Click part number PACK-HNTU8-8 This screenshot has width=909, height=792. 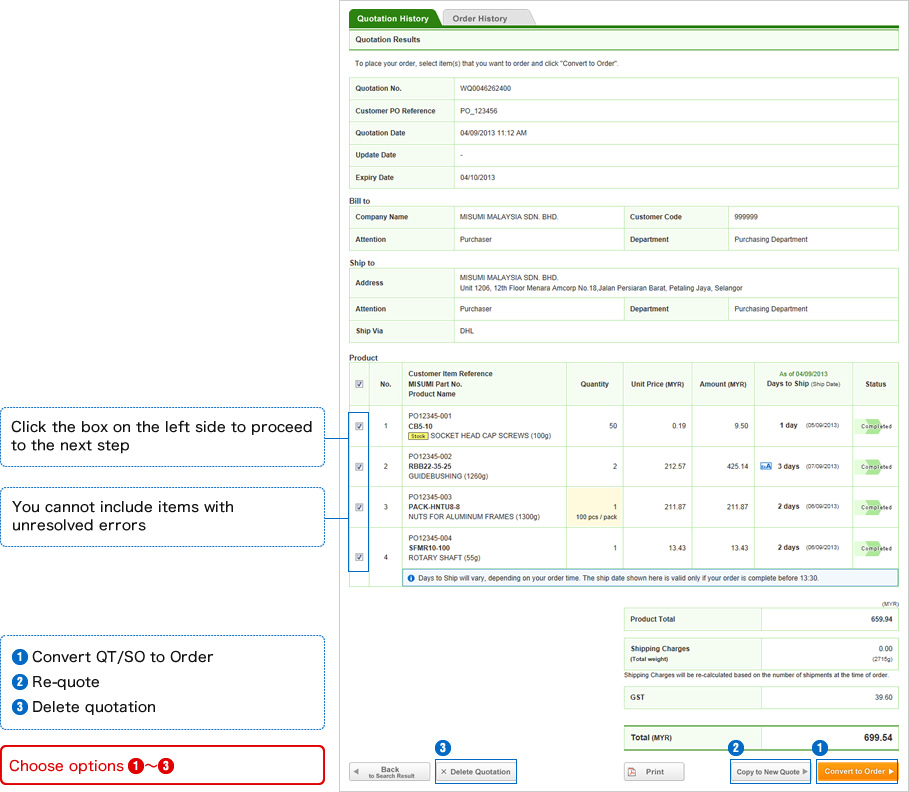click(x=434, y=507)
